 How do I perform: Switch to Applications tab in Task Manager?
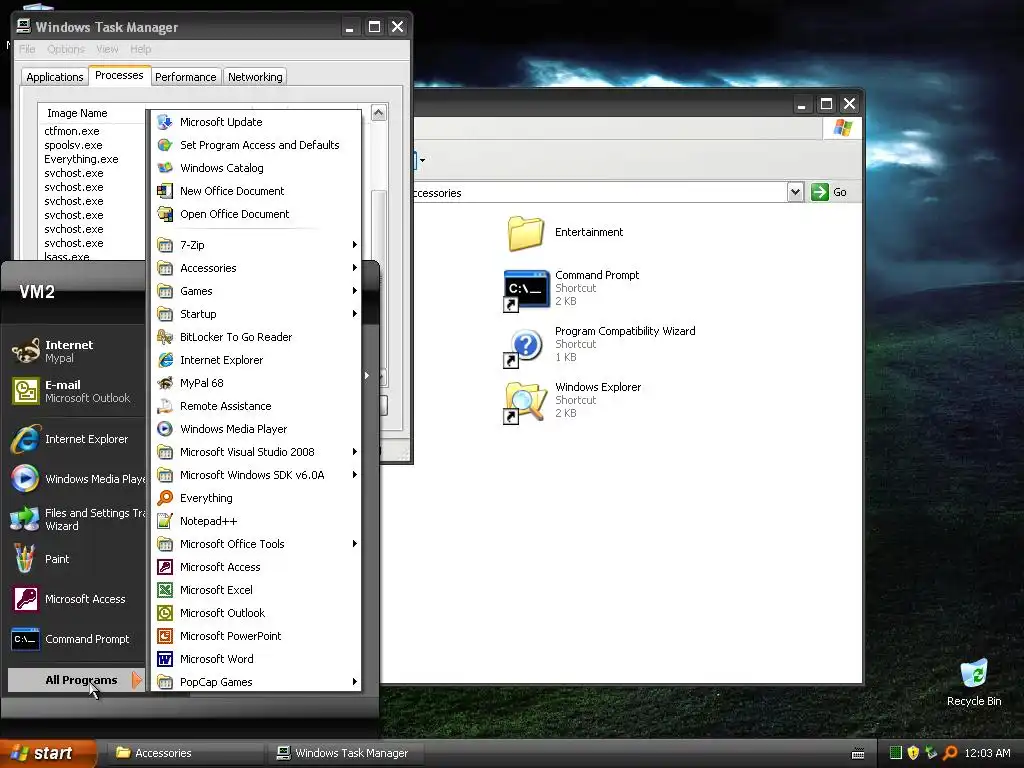(x=55, y=77)
